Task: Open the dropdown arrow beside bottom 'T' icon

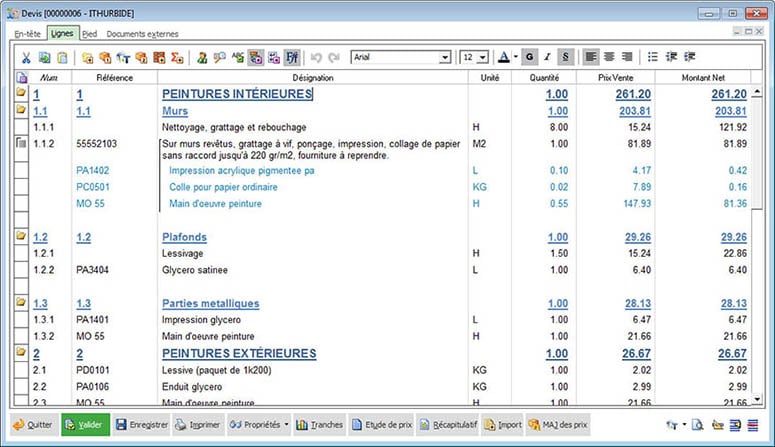Action: (x=684, y=425)
